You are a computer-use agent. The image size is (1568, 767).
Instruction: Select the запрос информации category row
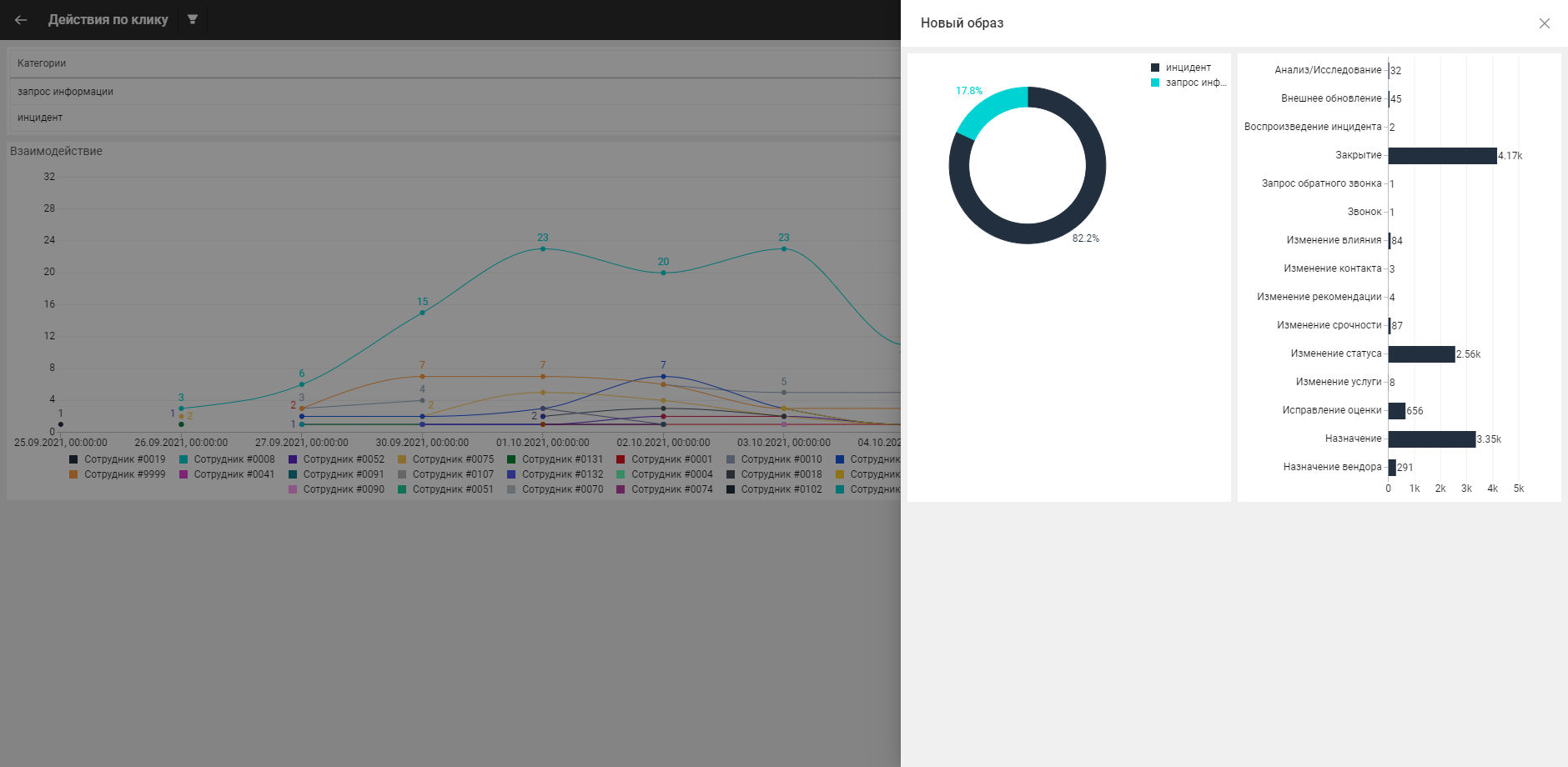(455, 92)
